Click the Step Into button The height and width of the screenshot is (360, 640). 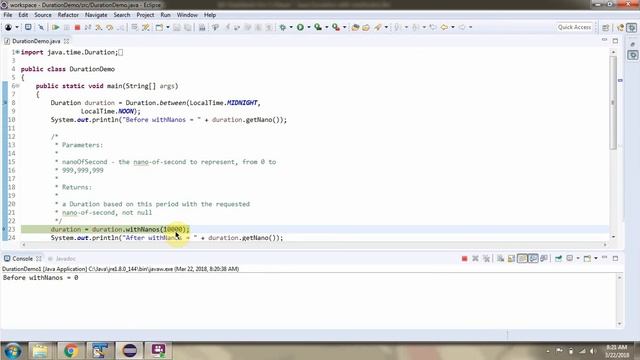(x=98, y=27)
